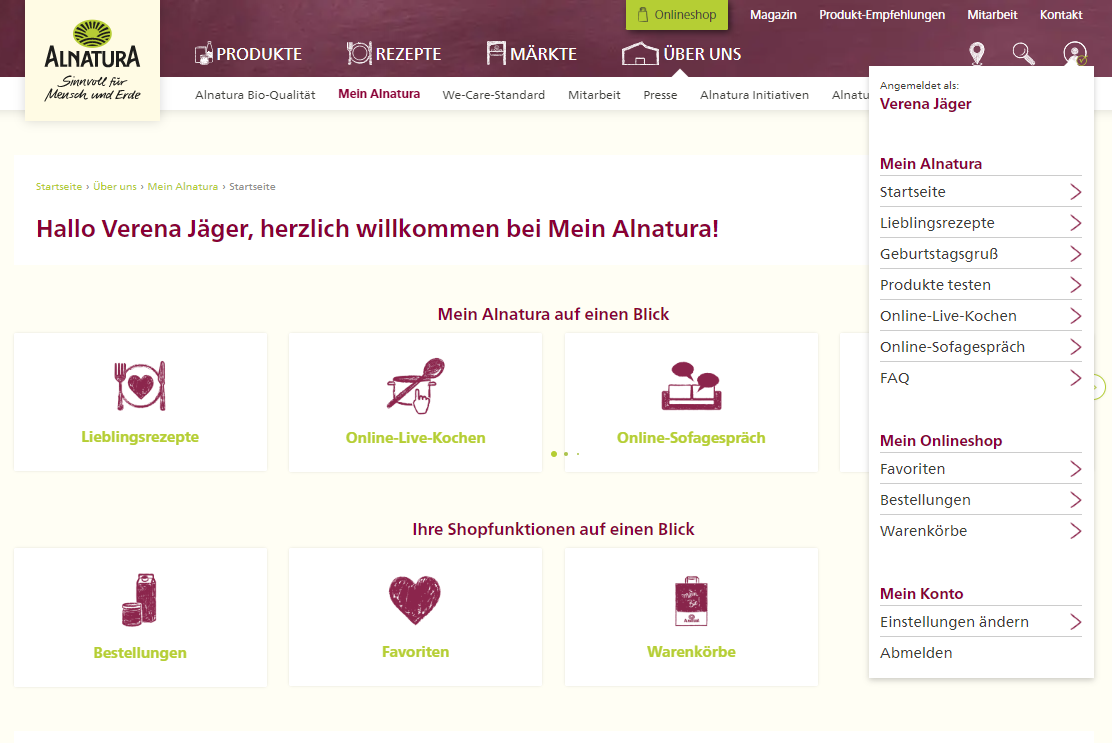Open Lieblingsrezepte card label

pyautogui.click(x=140, y=437)
